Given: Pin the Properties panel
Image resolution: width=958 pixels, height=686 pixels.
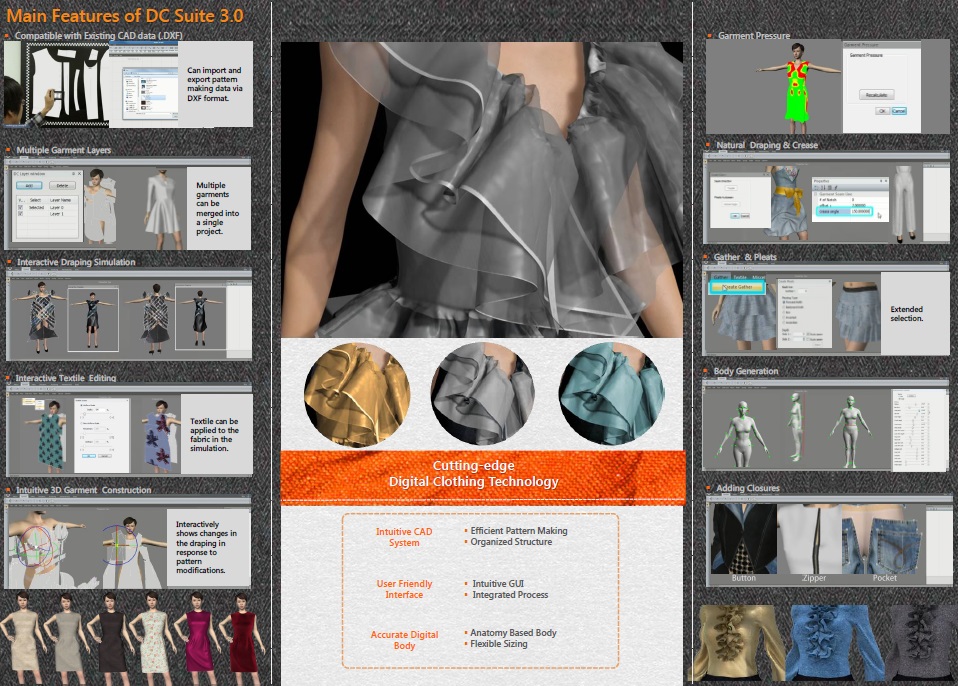Looking at the screenshot, I should pyautogui.click(x=880, y=181).
